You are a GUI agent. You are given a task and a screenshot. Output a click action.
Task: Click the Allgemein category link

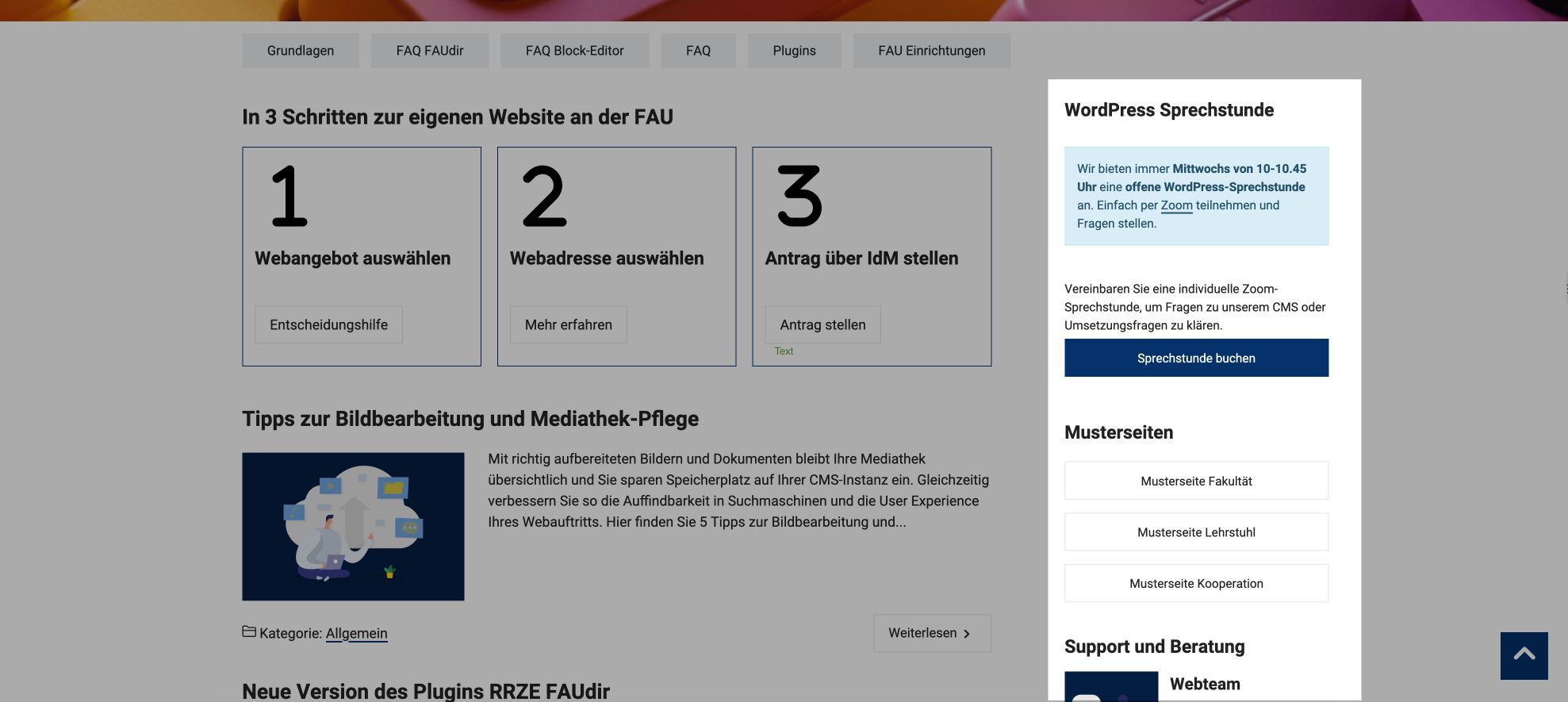point(356,633)
